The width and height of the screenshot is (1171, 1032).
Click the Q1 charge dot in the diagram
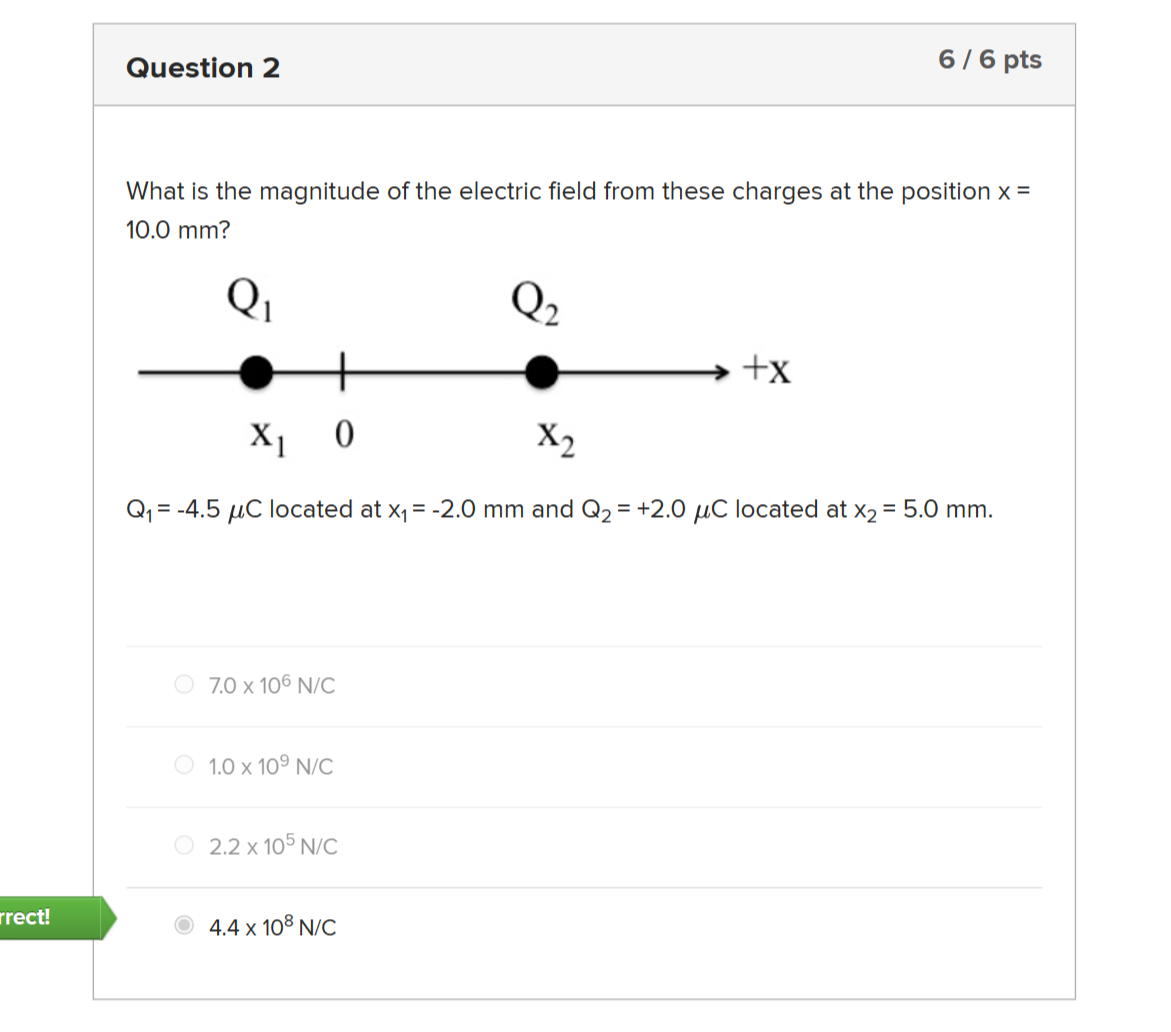257,370
